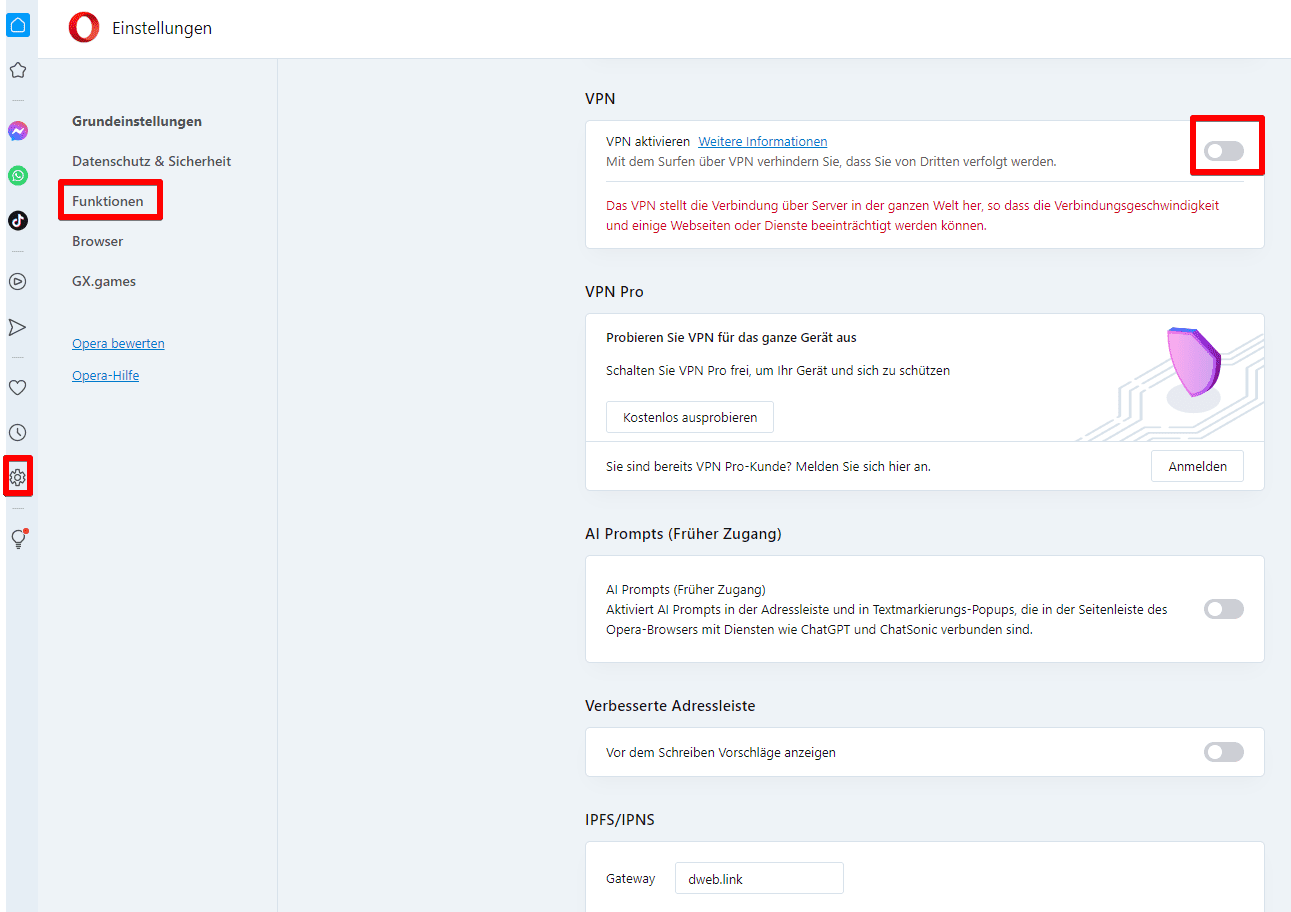The image size is (1291, 912).
Task: Toggle Vor dem Schreiben Vorschläge anzeigen
Action: [1224, 752]
